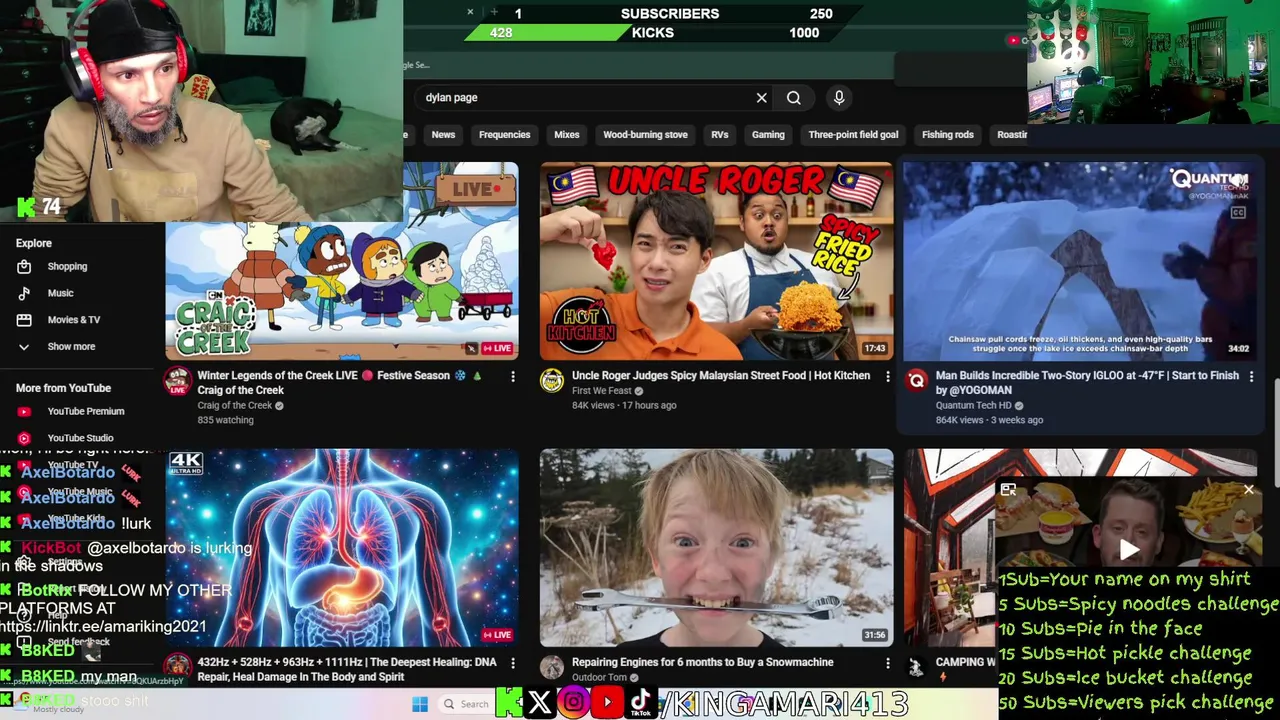Select the RVs filter chip
The height and width of the screenshot is (720, 1280).
720,135
